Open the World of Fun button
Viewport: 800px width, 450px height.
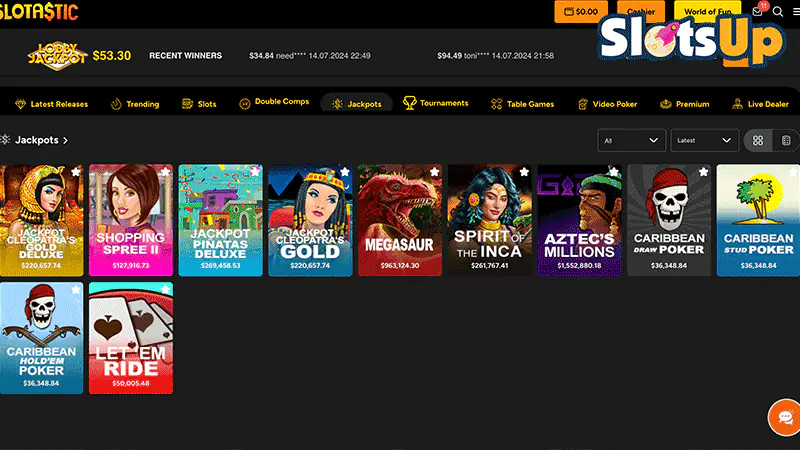(707, 11)
